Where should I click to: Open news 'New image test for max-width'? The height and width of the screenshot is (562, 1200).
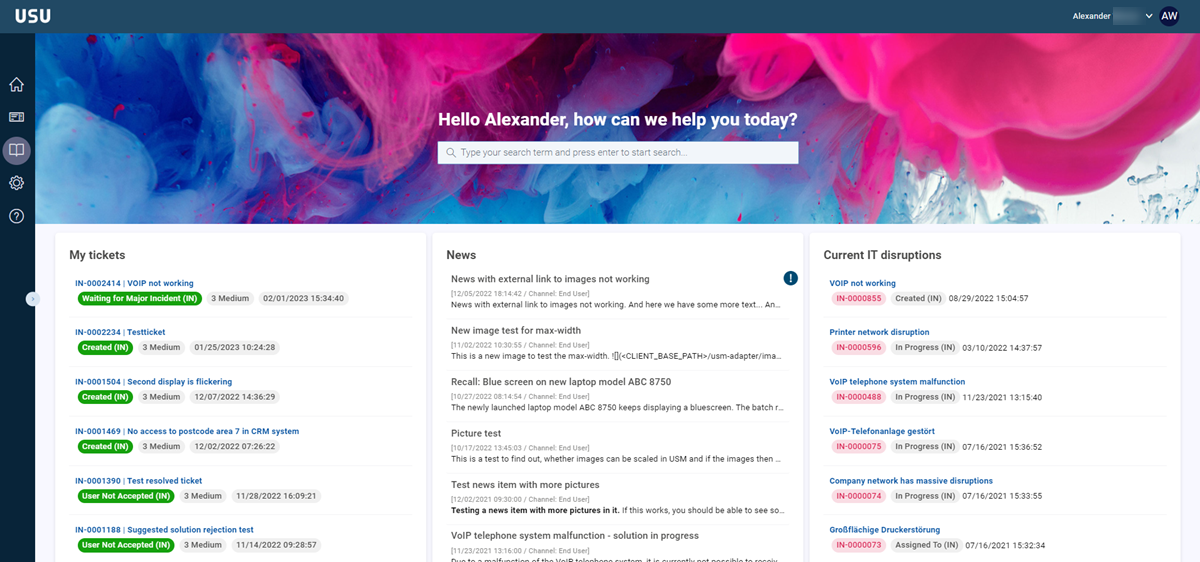click(516, 330)
